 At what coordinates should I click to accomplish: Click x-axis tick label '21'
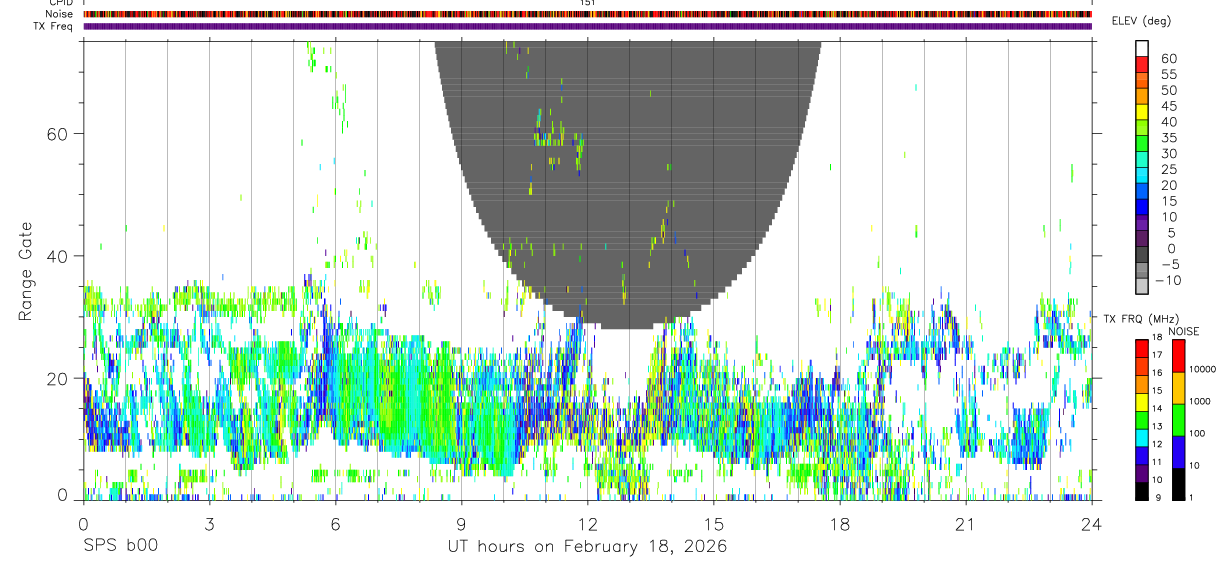[966, 523]
